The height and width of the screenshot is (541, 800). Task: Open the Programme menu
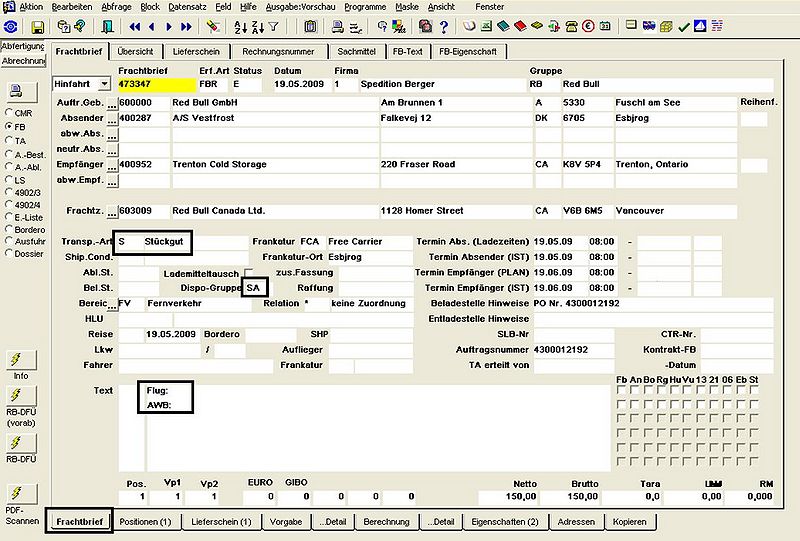pos(365,7)
